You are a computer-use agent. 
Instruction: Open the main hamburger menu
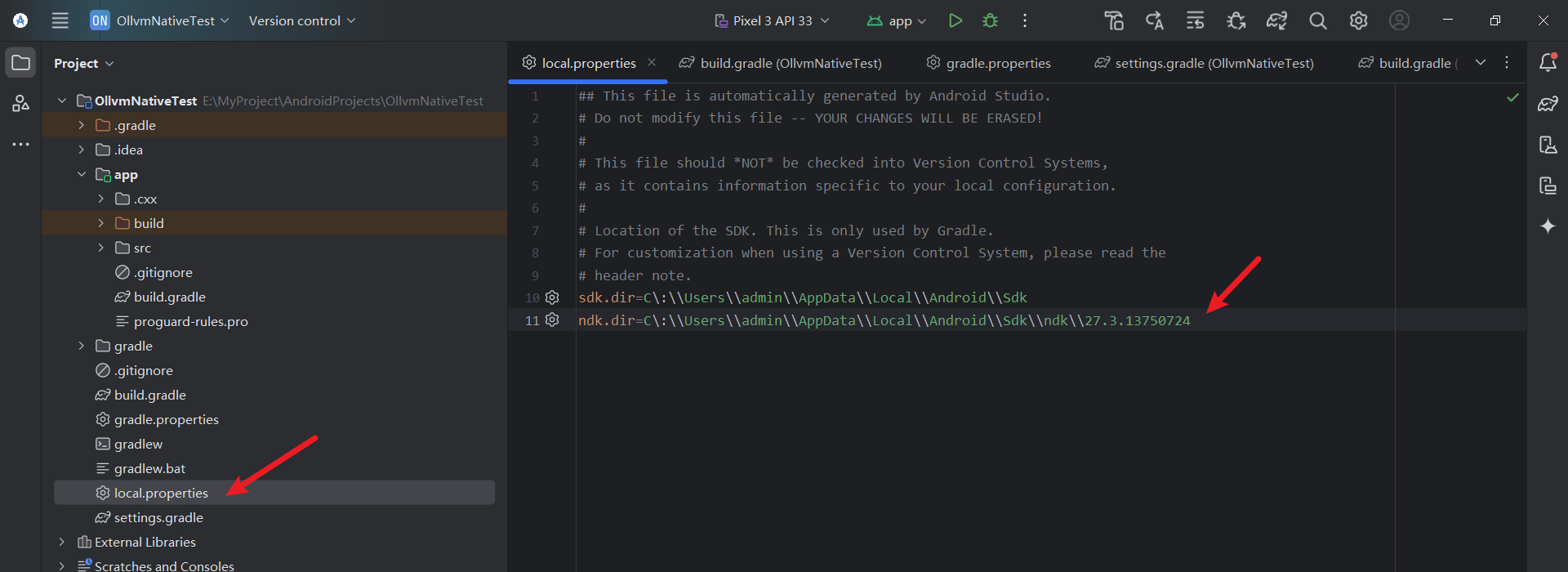(x=60, y=20)
